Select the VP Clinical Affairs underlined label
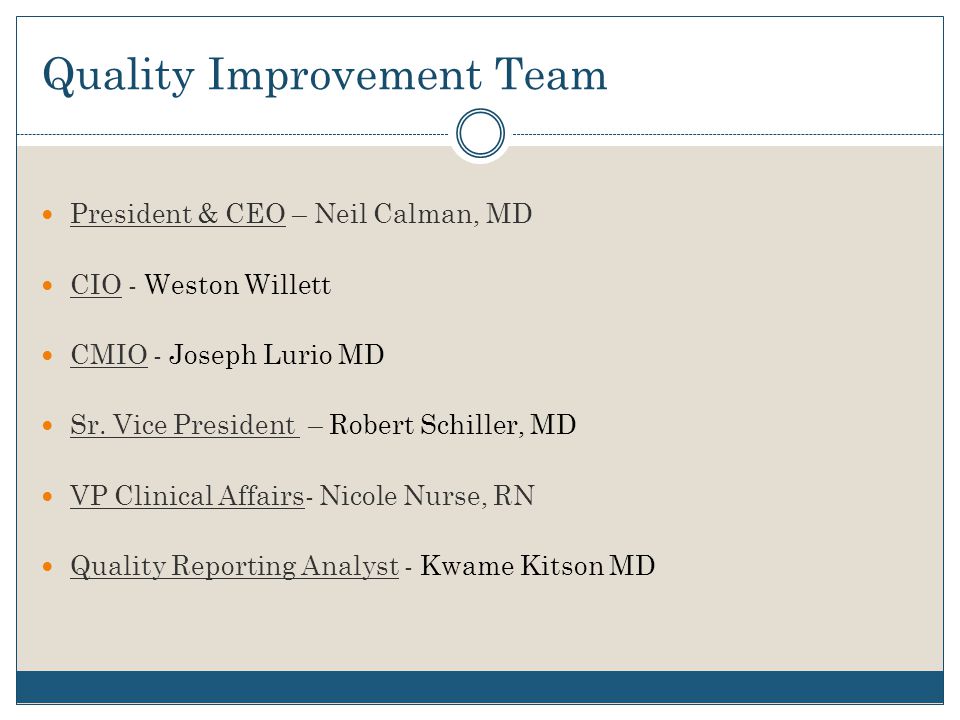Screen dimensions: 960x720 click(187, 495)
